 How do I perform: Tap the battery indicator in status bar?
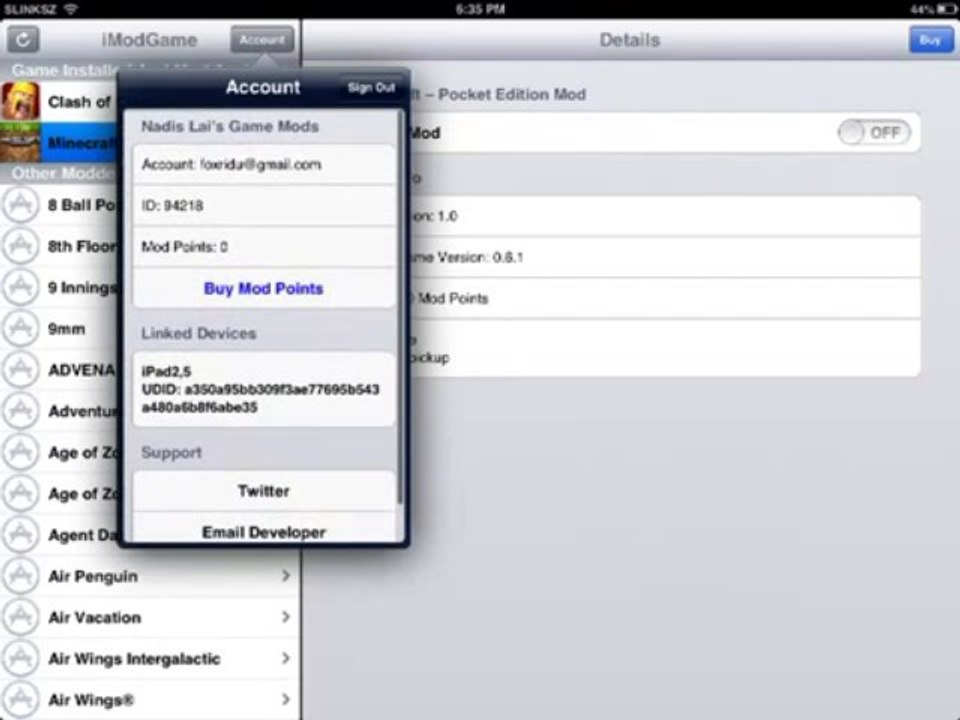tap(947, 9)
